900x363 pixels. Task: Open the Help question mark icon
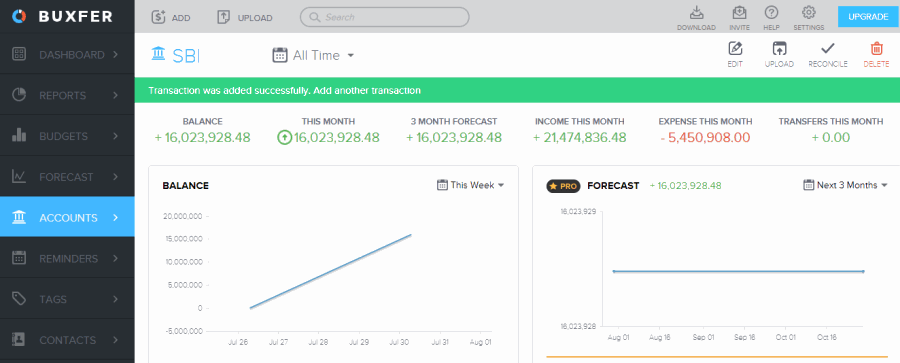[x=771, y=12]
